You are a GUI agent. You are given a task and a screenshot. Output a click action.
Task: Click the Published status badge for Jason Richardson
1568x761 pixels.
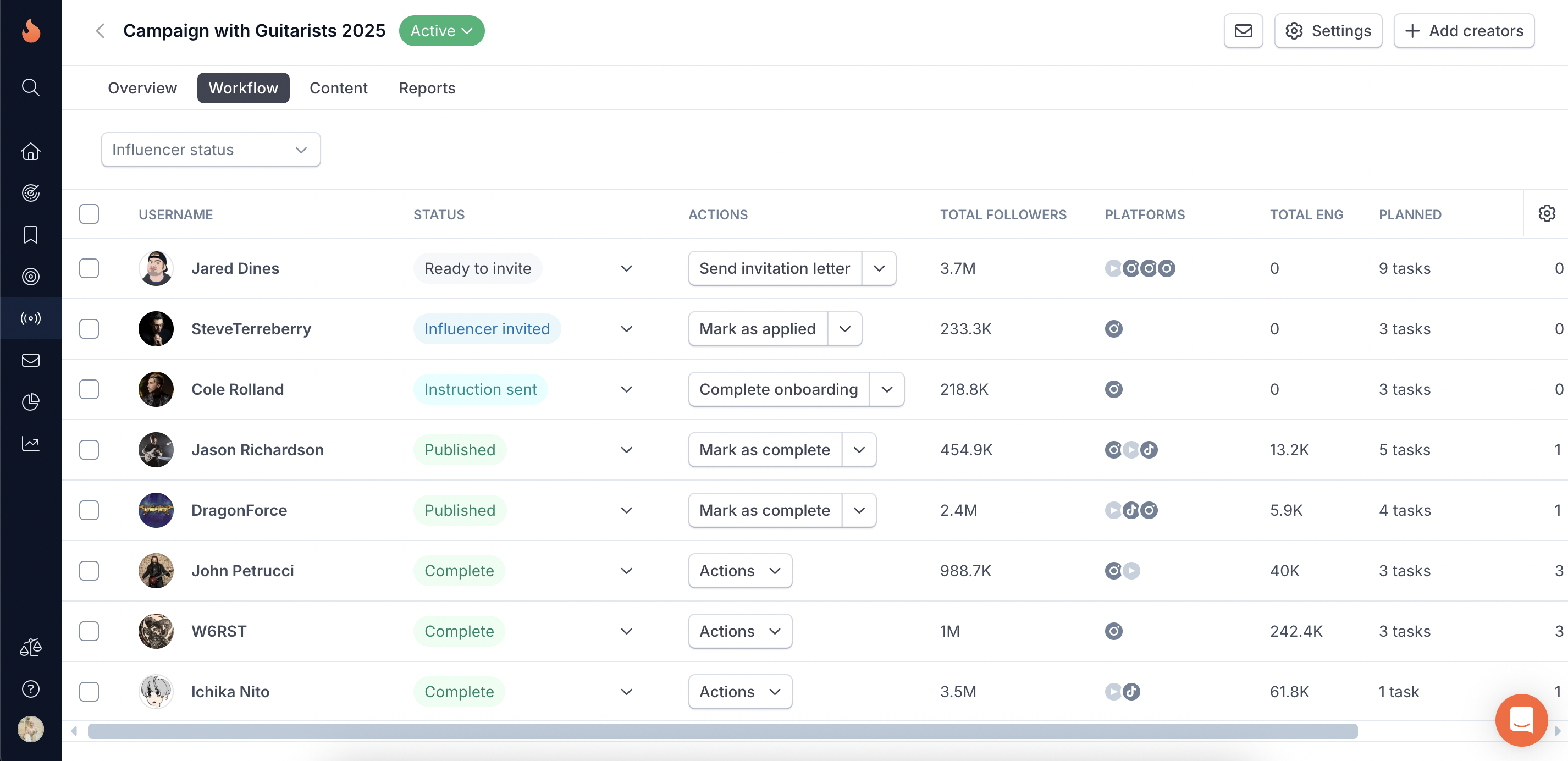point(460,449)
